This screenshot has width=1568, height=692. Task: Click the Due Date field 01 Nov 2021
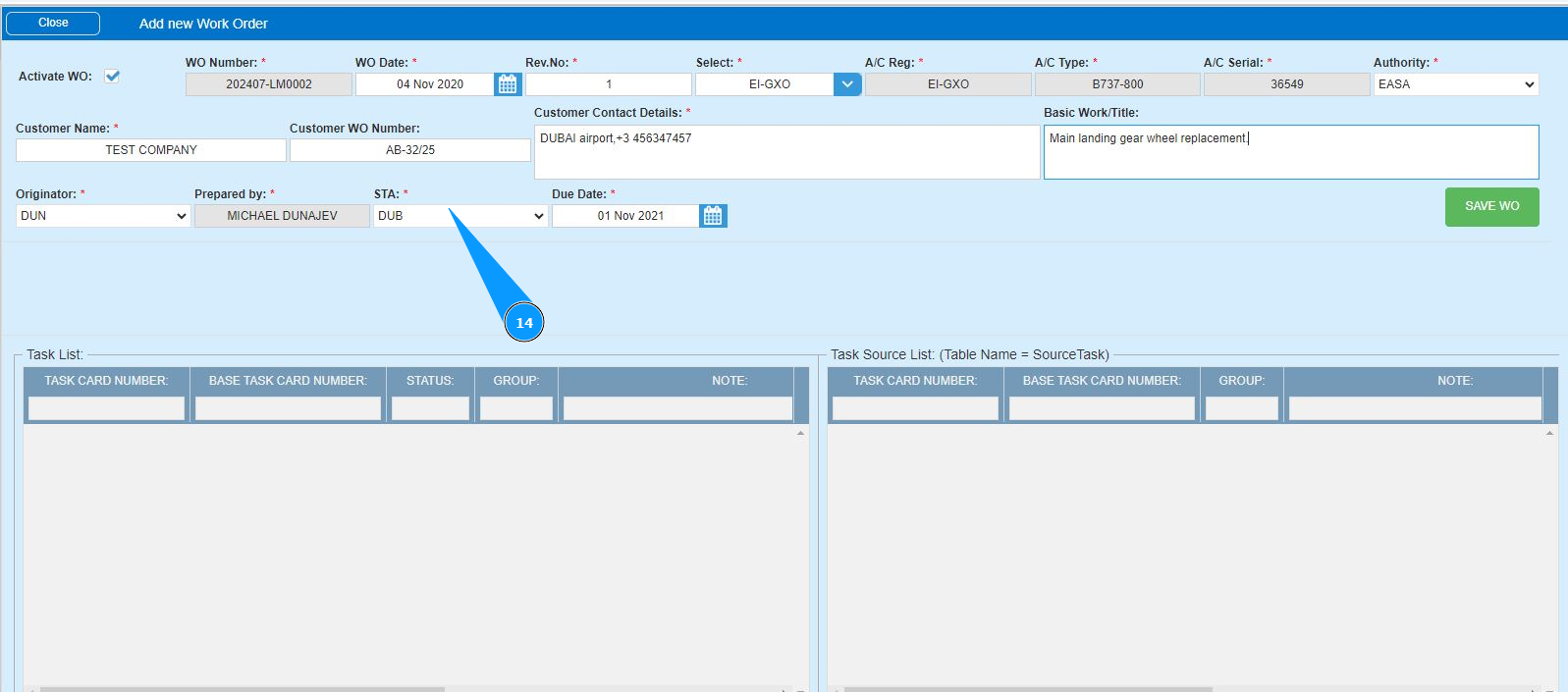pos(626,216)
